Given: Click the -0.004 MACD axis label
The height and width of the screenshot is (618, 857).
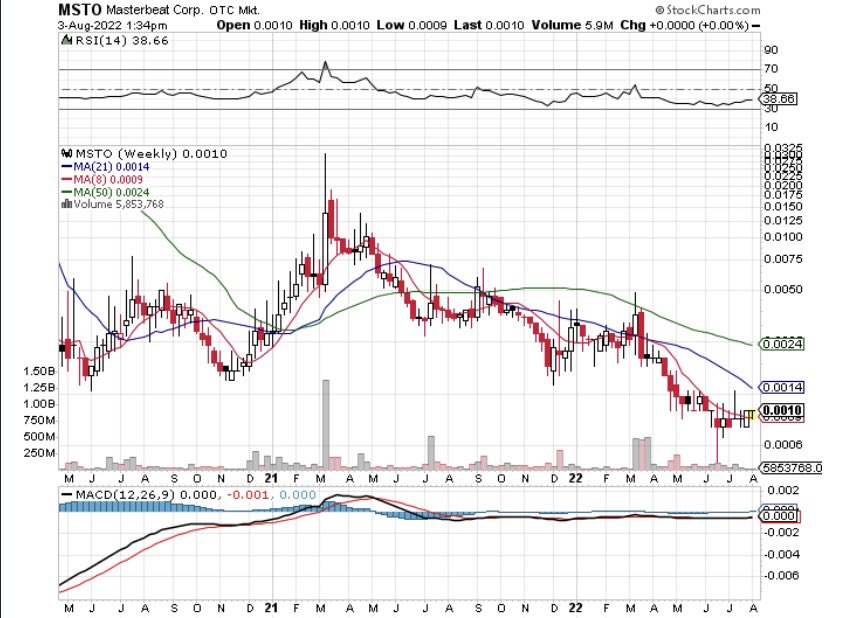Looking at the screenshot, I should [781, 554].
